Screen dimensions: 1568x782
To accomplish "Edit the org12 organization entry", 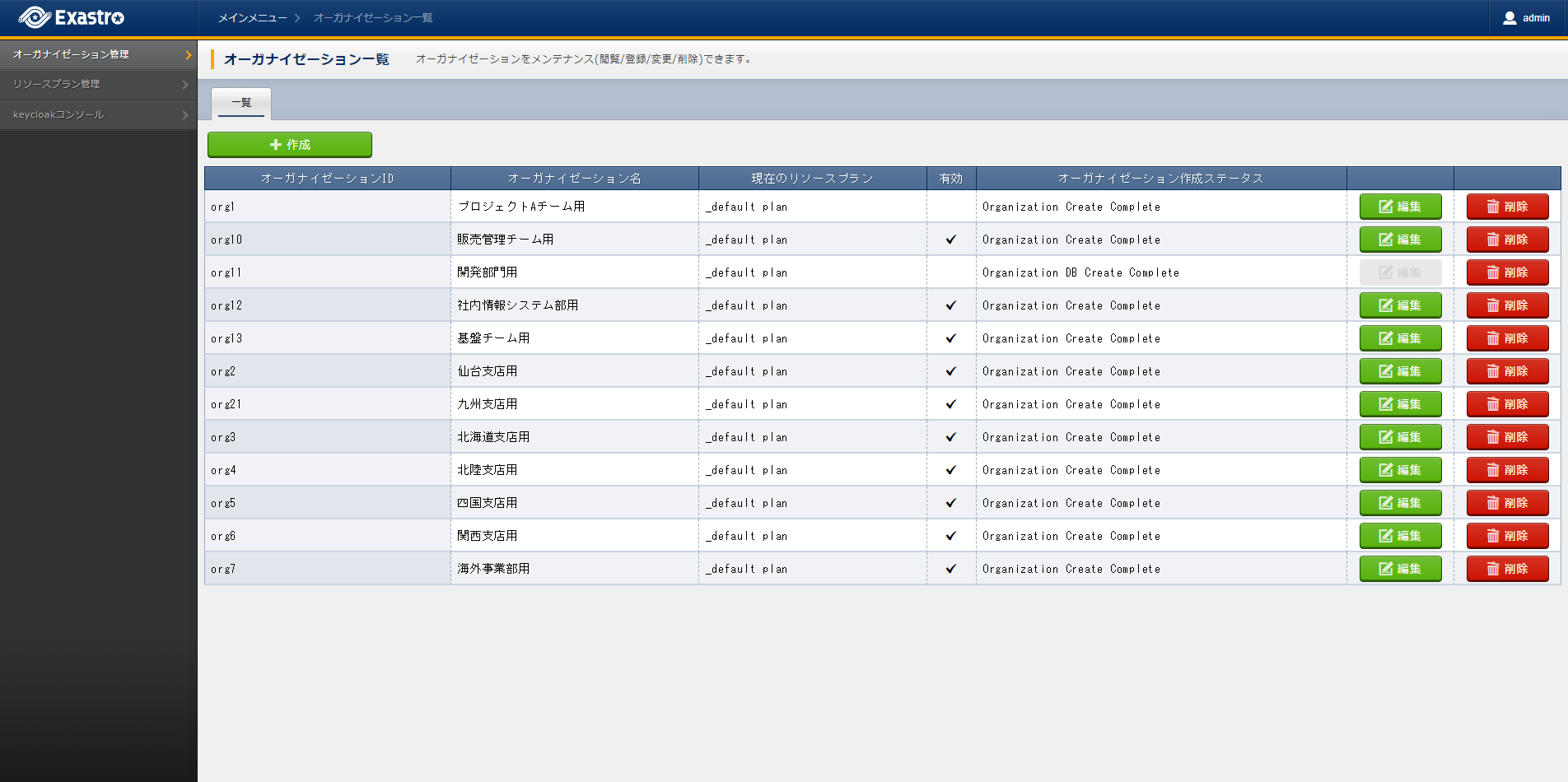I will click(x=1400, y=305).
